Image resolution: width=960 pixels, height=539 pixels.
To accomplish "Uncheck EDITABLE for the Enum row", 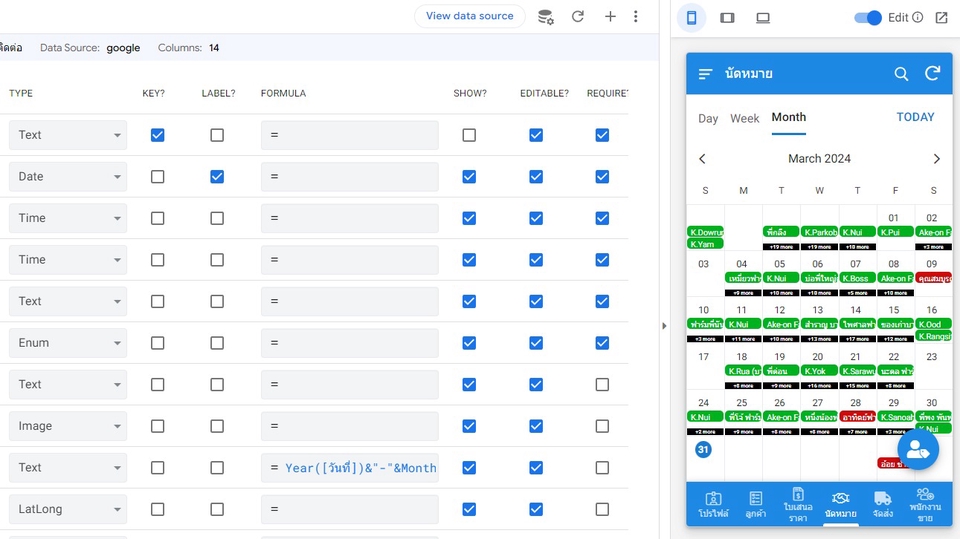I will (x=536, y=343).
